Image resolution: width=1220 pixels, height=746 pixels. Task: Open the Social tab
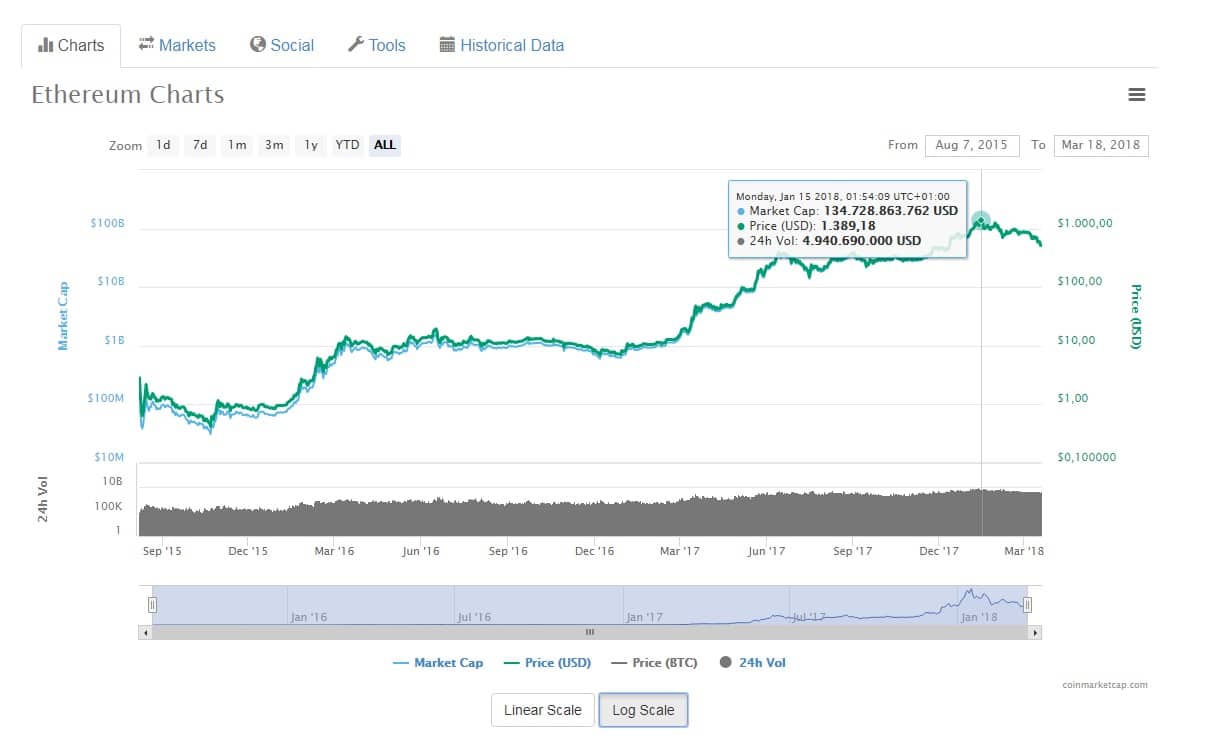coord(282,45)
